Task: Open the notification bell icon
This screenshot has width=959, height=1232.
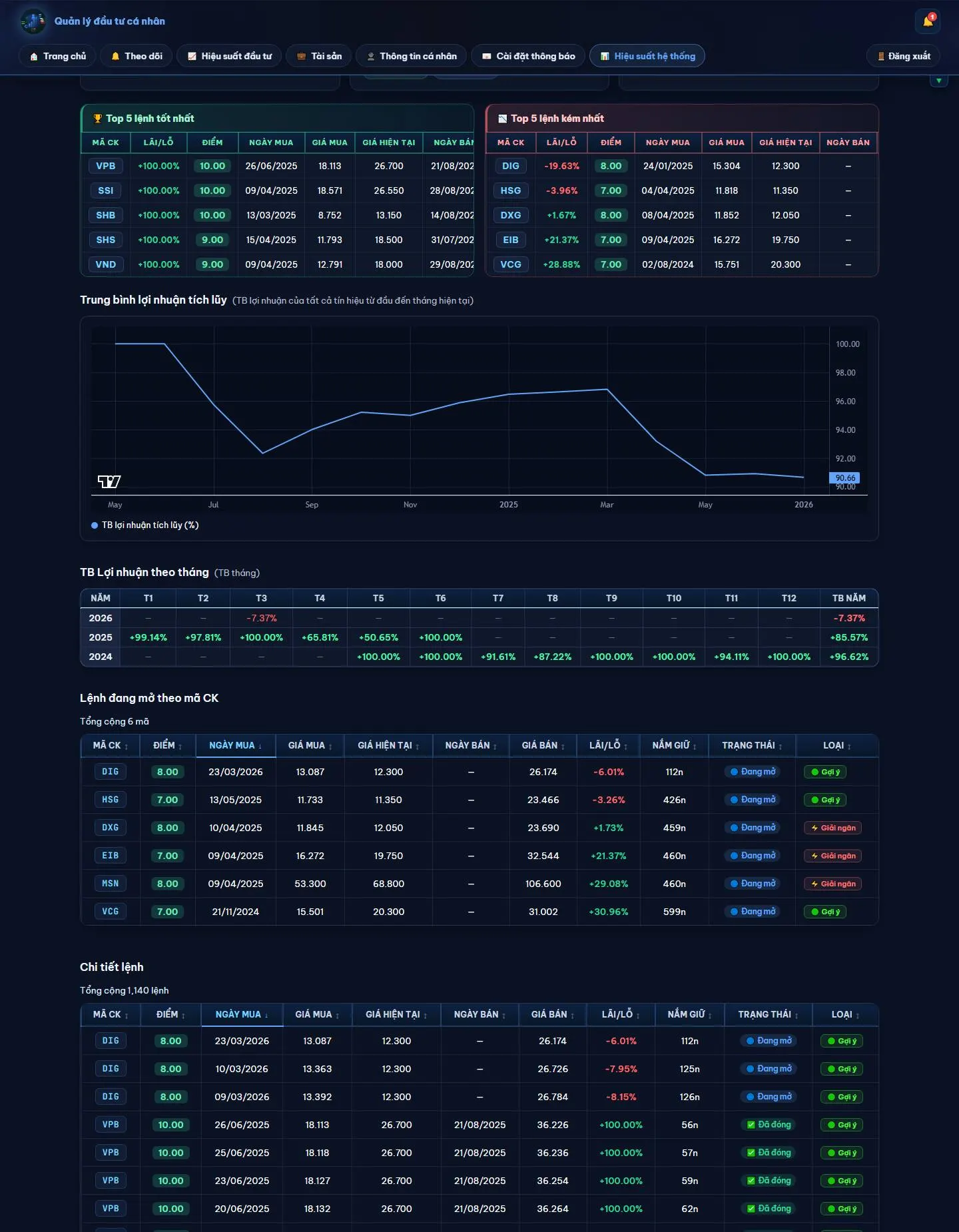Action: click(x=928, y=21)
